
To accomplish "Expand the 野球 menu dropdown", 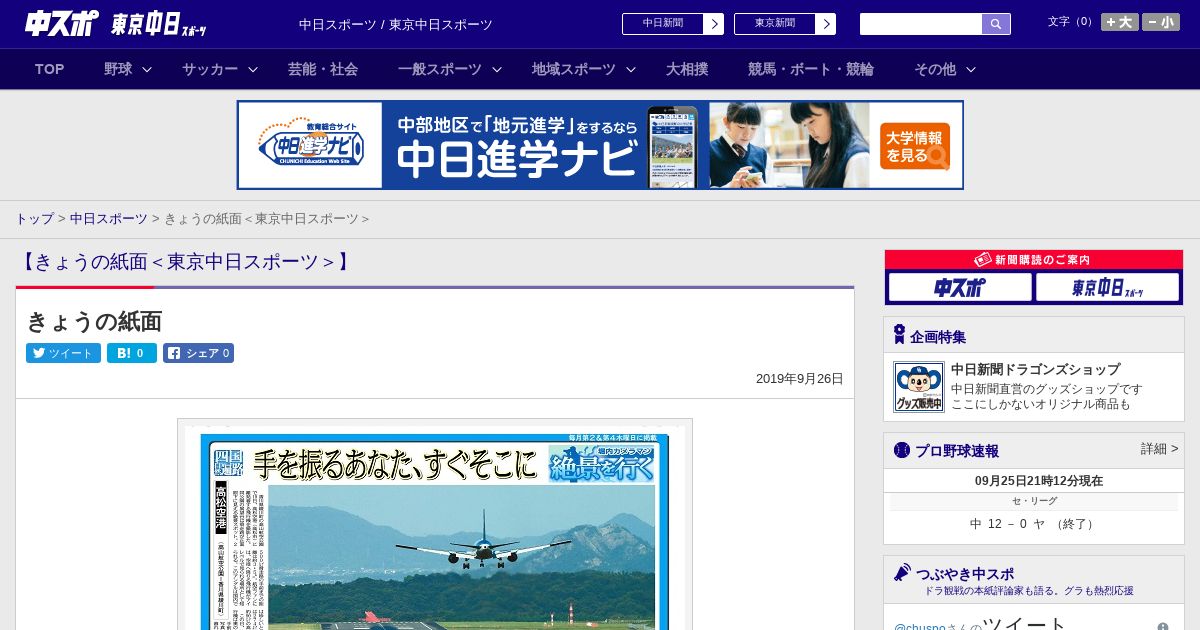I will click(x=147, y=69).
